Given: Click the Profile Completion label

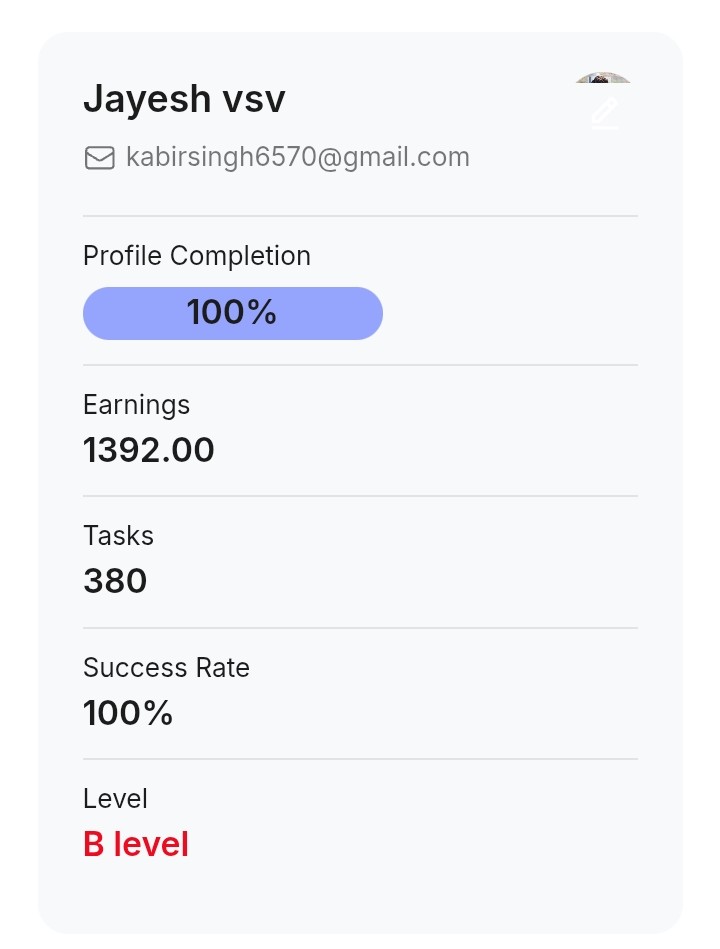Looking at the screenshot, I should pyautogui.click(x=197, y=256).
